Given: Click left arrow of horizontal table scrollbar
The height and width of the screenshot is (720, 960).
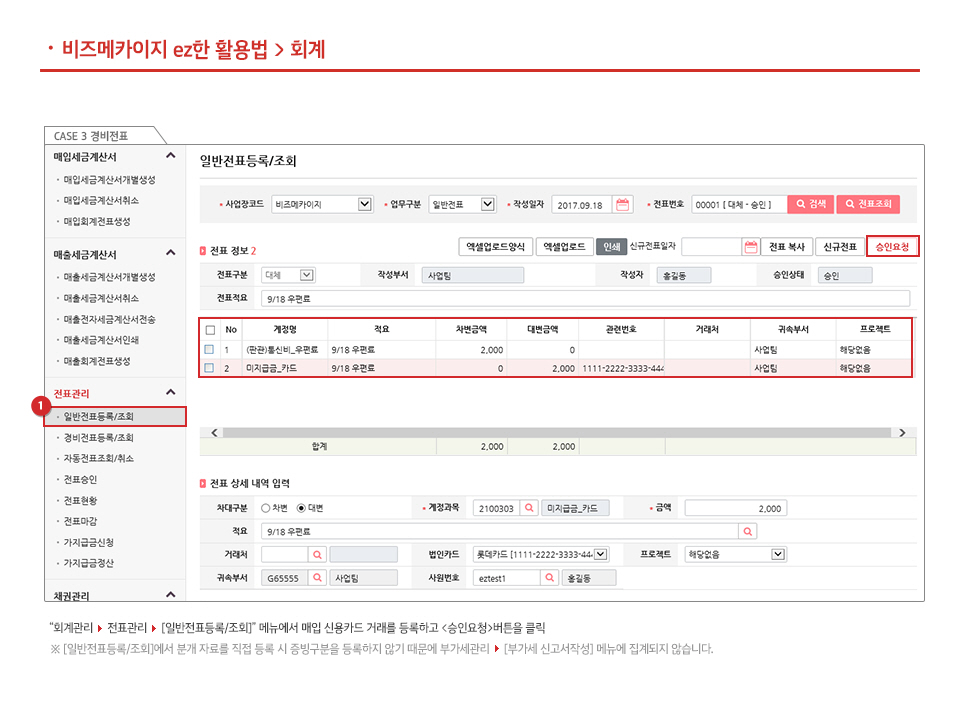Looking at the screenshot, I should [214, 433].
